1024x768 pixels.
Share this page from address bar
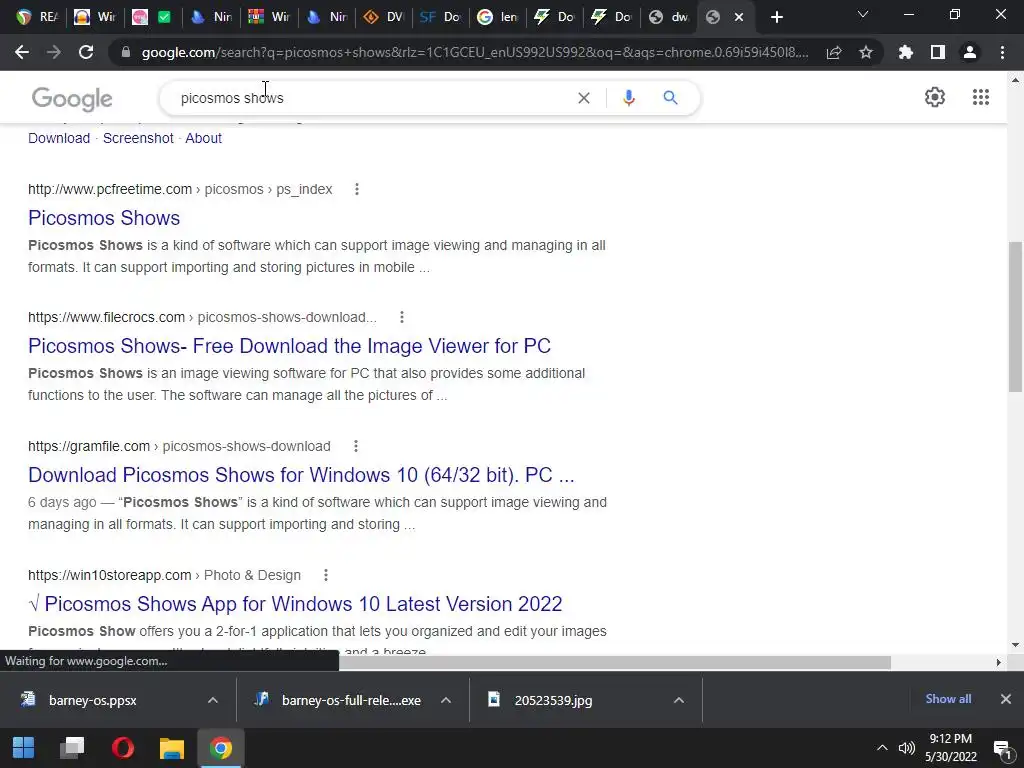pos(834,52)
